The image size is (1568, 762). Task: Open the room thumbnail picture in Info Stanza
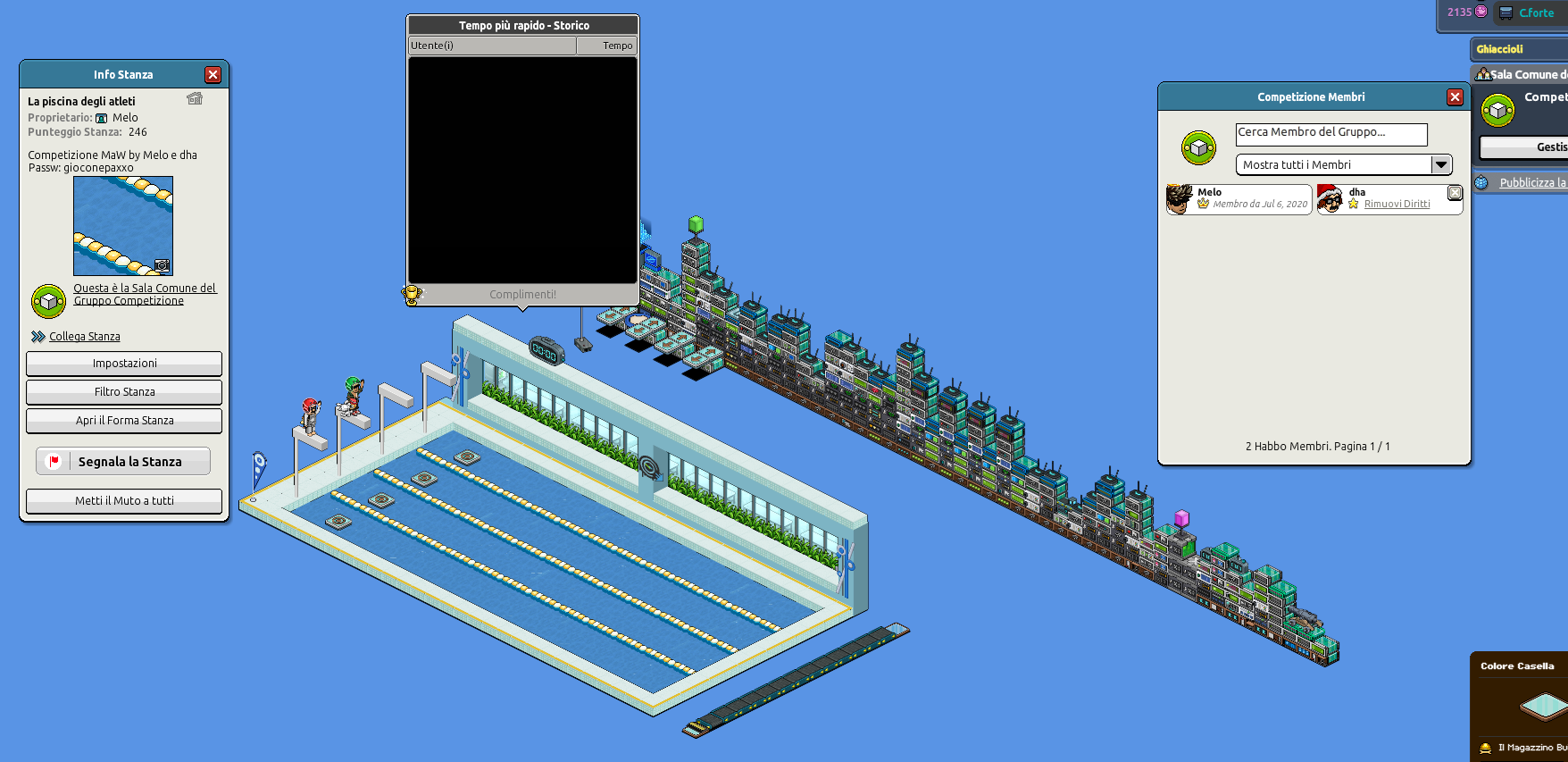(x=123, y=226)
